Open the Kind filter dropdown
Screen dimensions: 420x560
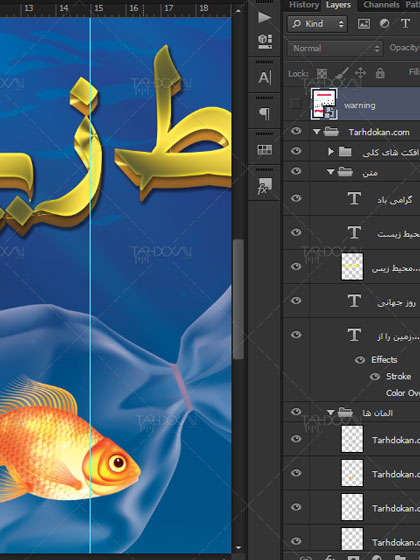pos(317,24)
